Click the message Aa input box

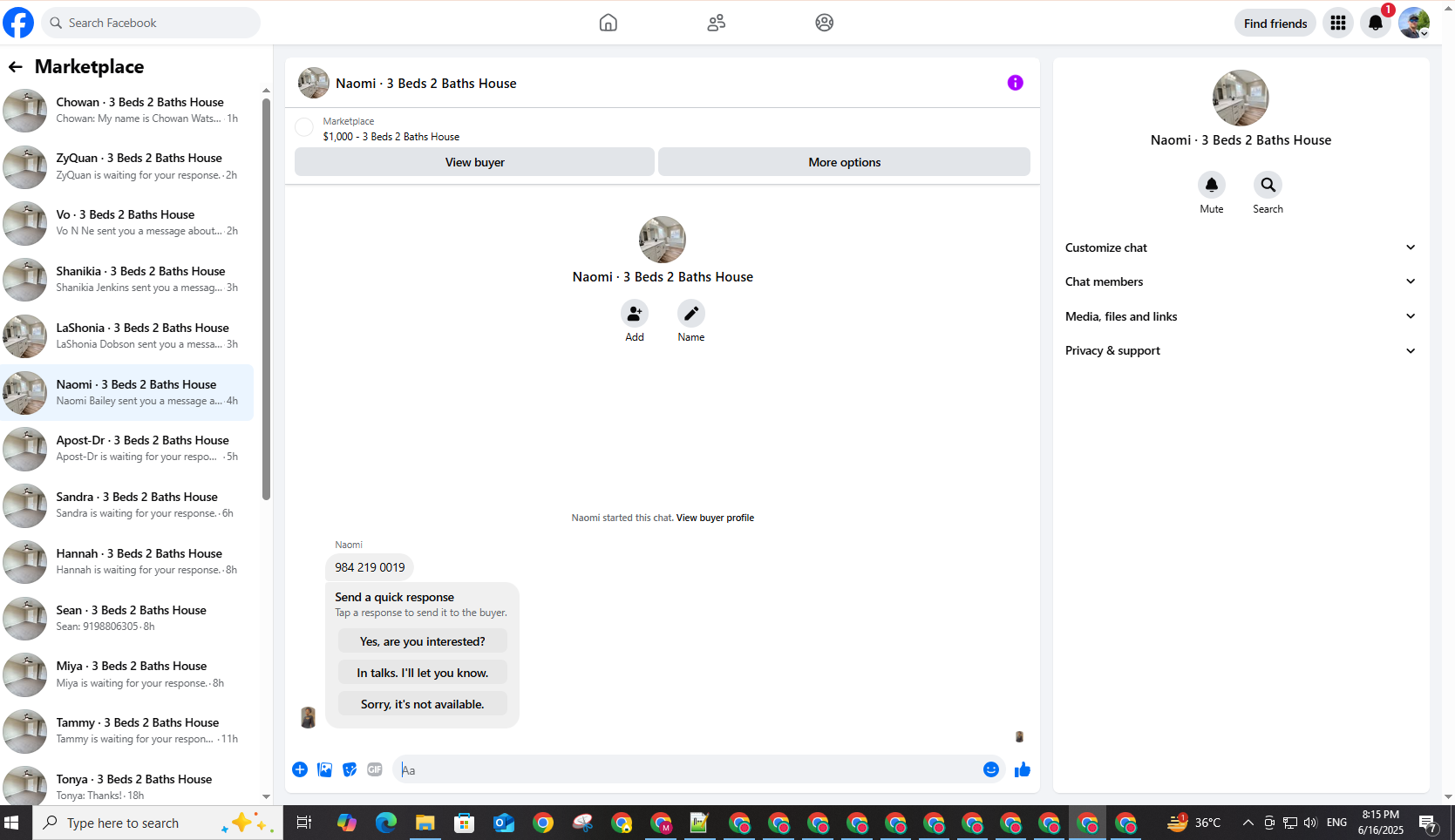click(x=689, y=769)
